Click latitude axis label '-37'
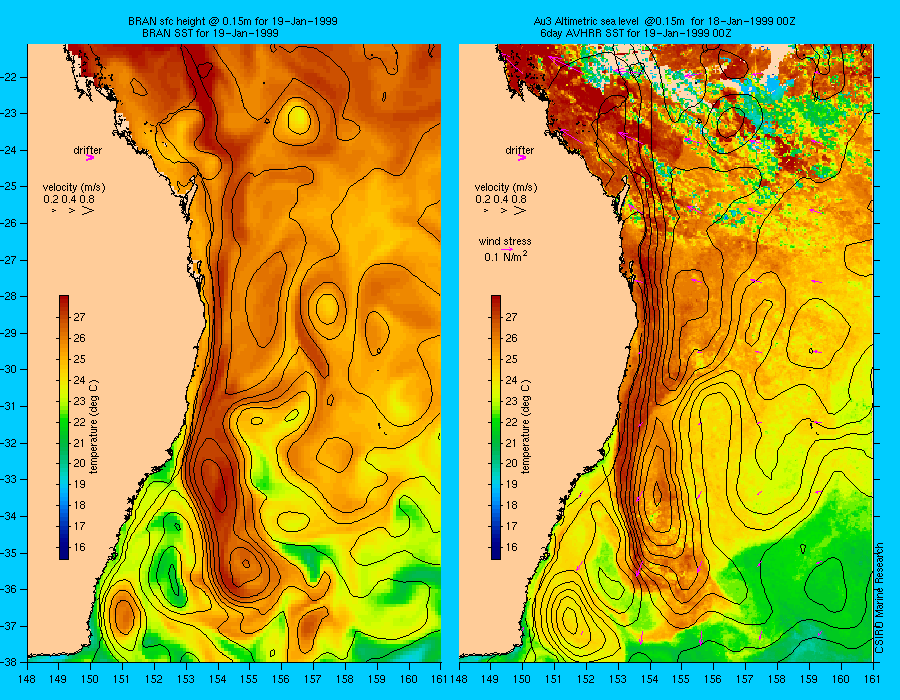900x700 pixels. [10, 626]
